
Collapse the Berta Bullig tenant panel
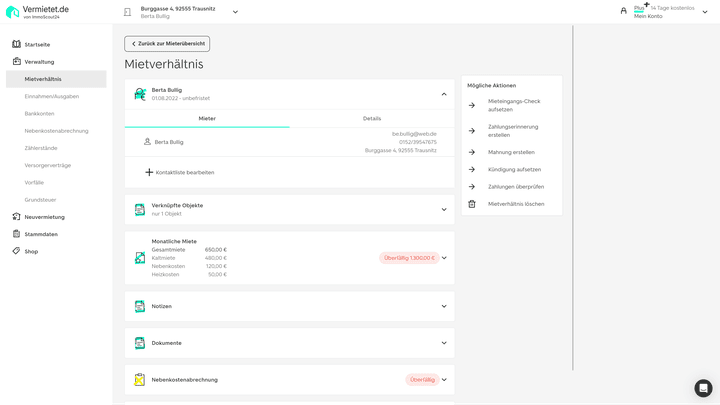444,94
